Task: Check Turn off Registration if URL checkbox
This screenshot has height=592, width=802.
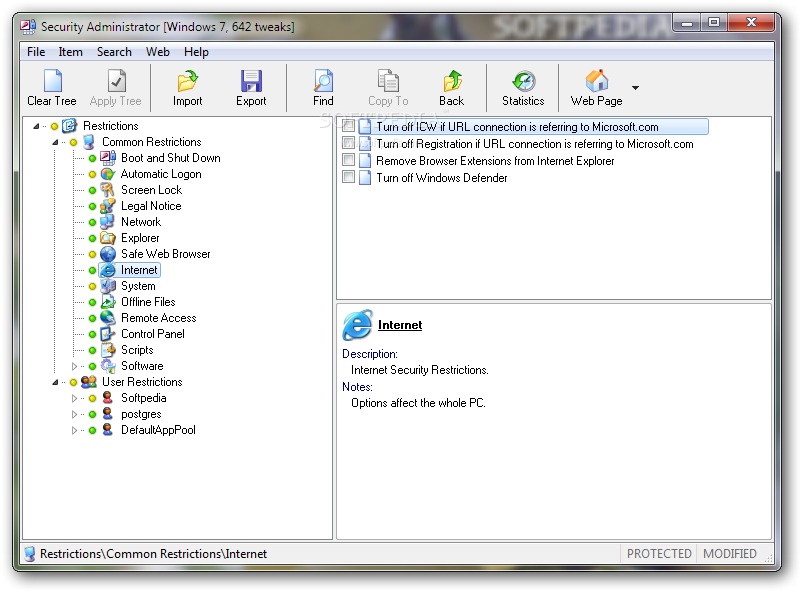Action: pyautogui.click(x=349, y=143)
